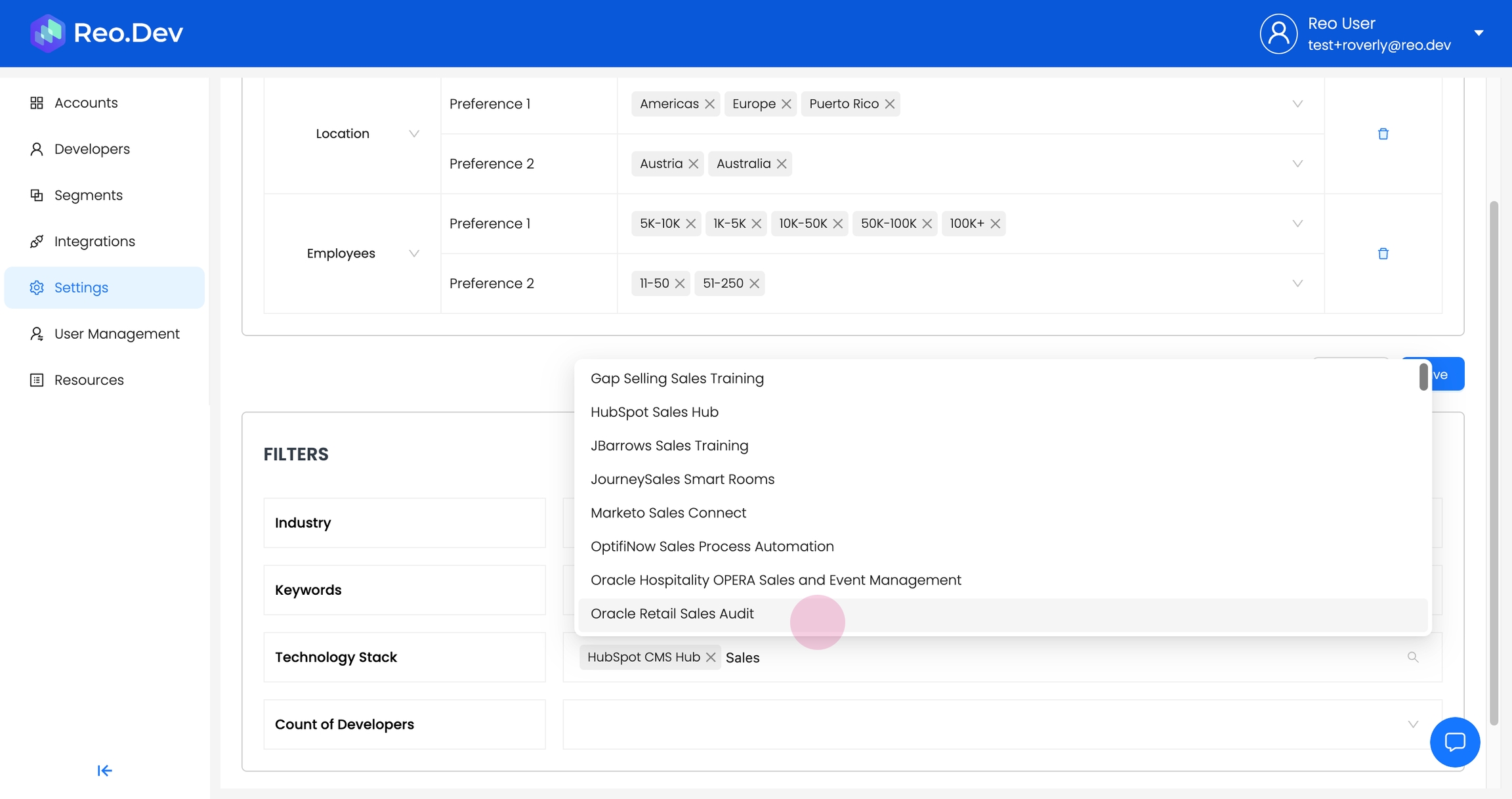Open the live chat bubble
Screen dimensions: 1512x799
pyautogui.click(x=1454, y=742)
